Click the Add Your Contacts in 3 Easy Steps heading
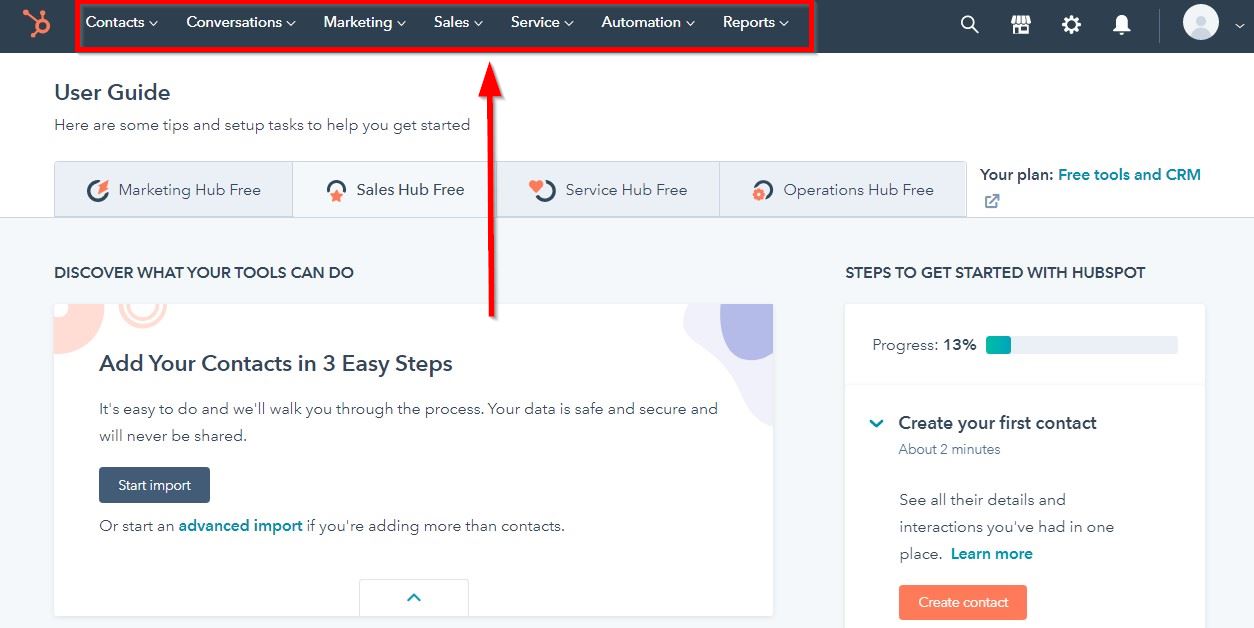 276,364
